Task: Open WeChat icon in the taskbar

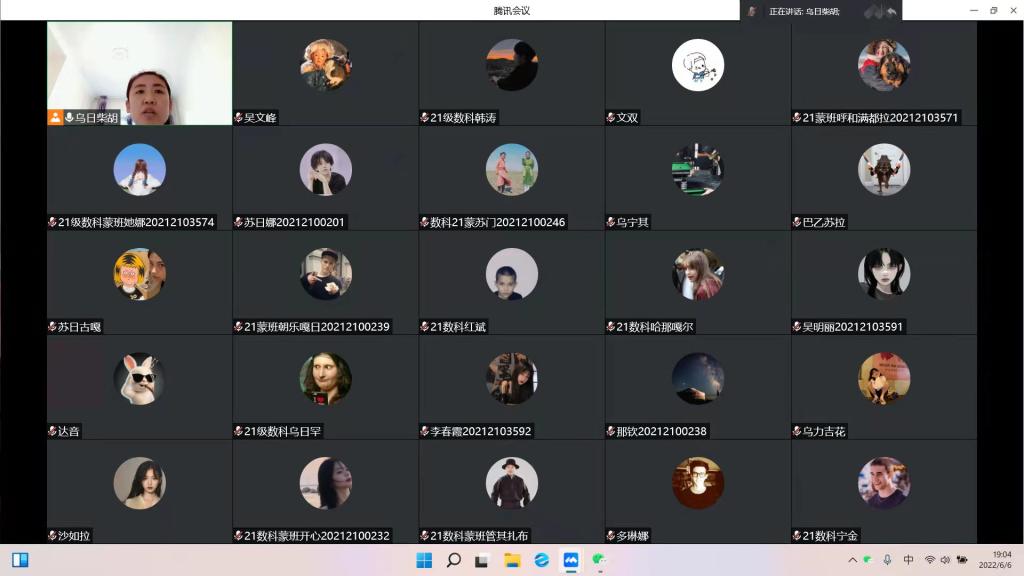Action: (x=600, y=560)
